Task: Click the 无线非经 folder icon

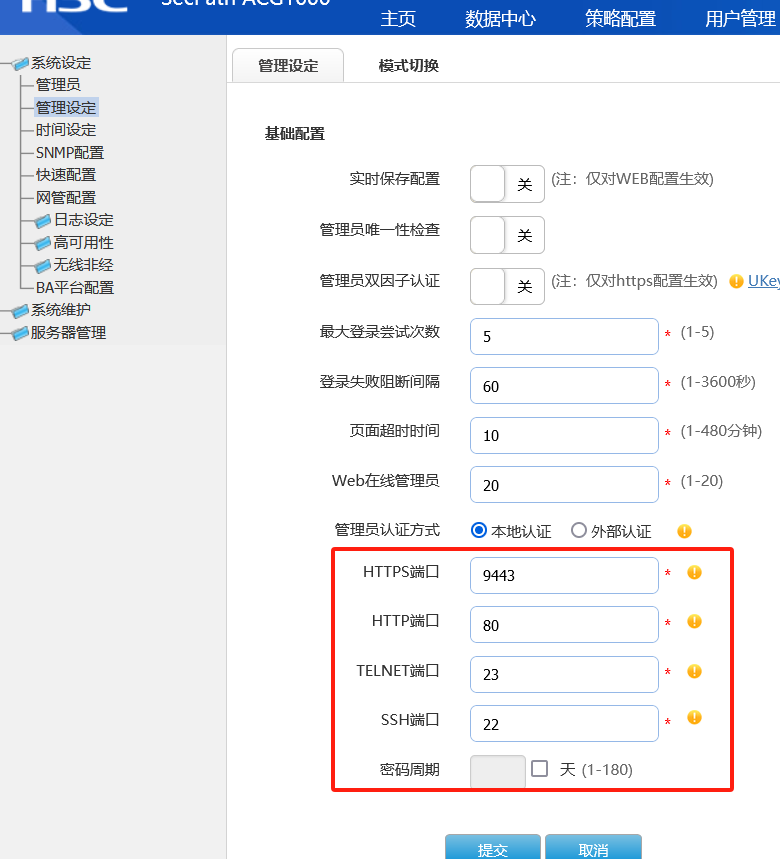Action: point(42,266)
